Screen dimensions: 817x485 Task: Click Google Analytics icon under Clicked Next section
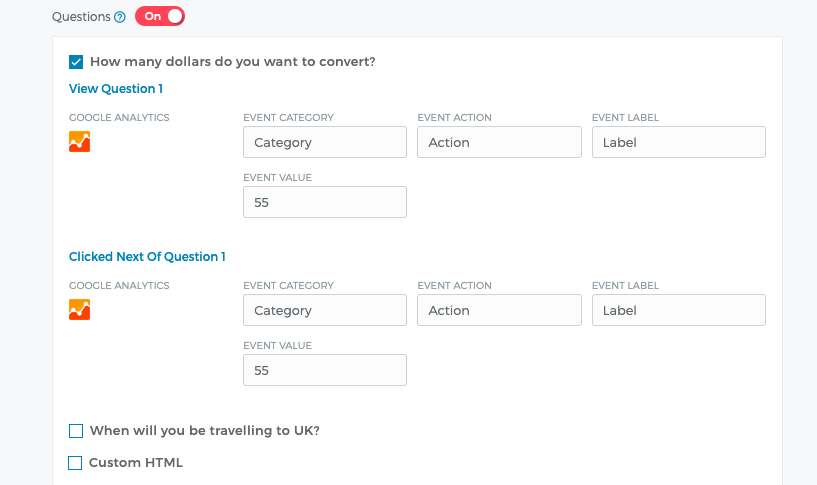click(79, 310)
